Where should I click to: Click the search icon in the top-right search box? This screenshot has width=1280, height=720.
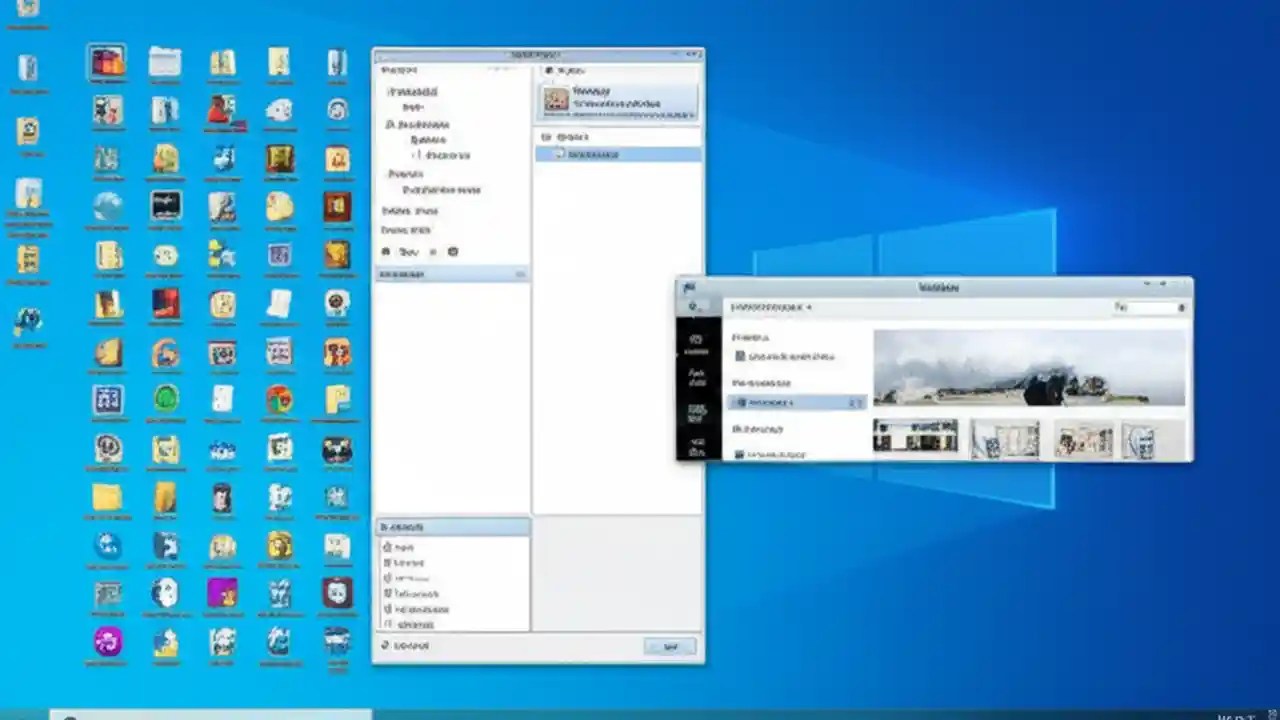click(1181, 307)
